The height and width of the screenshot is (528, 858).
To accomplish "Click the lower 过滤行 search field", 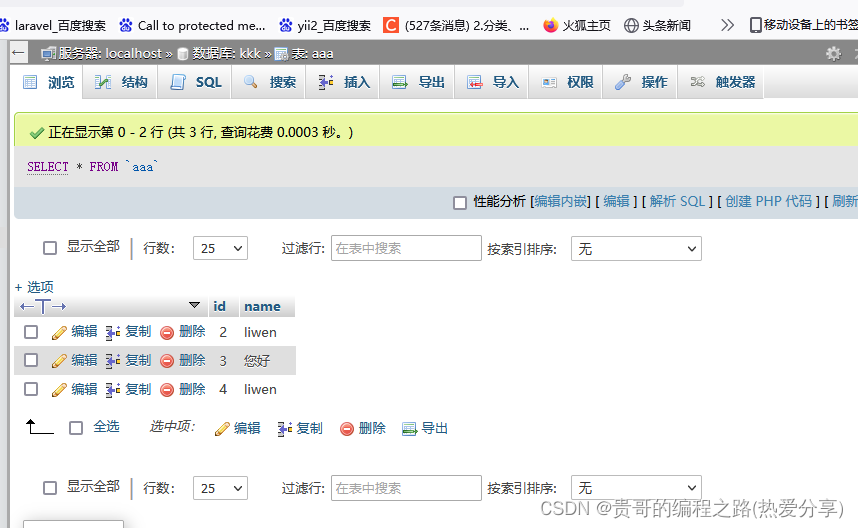I will pos(406,488).
